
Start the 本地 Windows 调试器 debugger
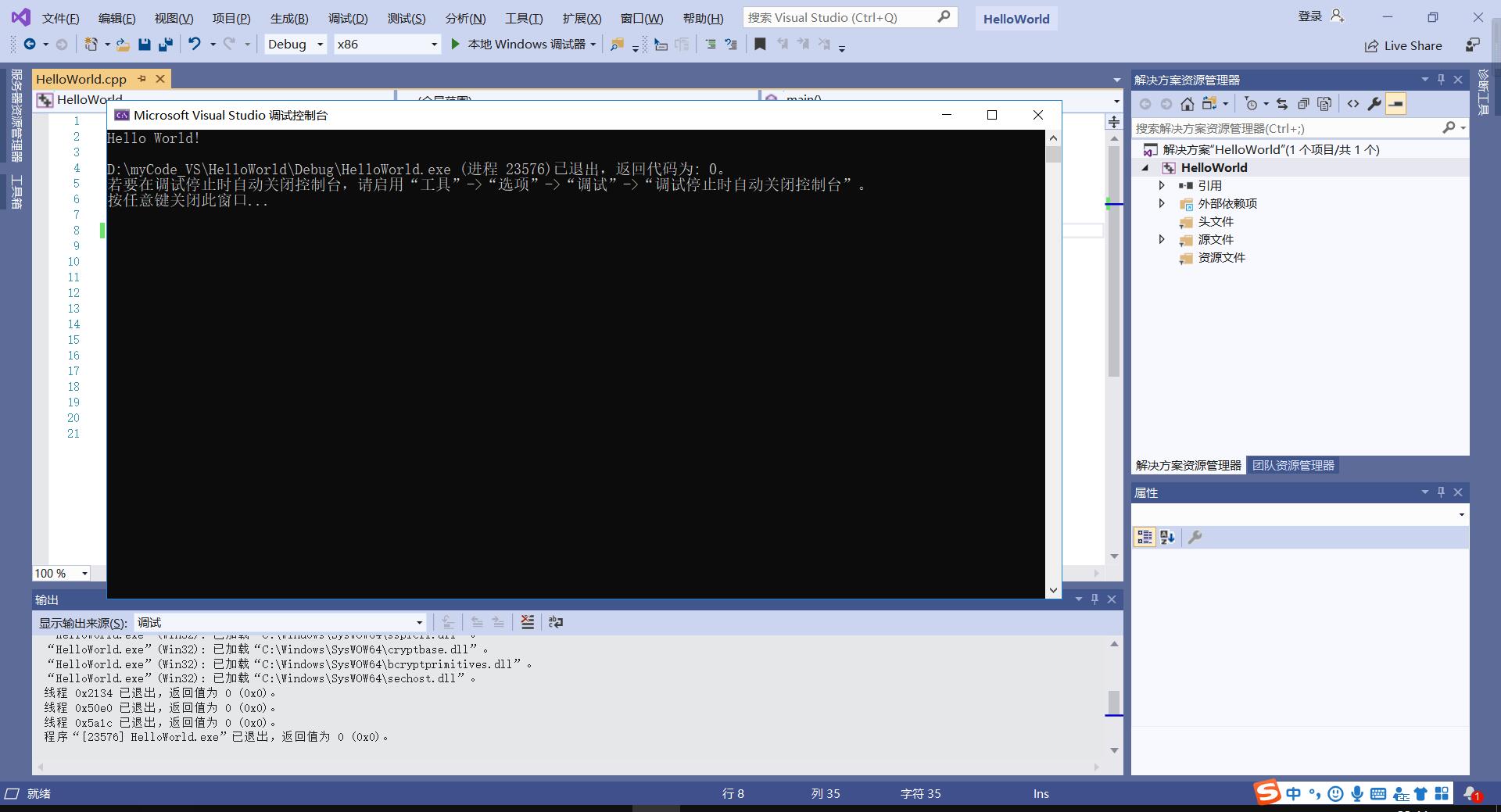519,45
